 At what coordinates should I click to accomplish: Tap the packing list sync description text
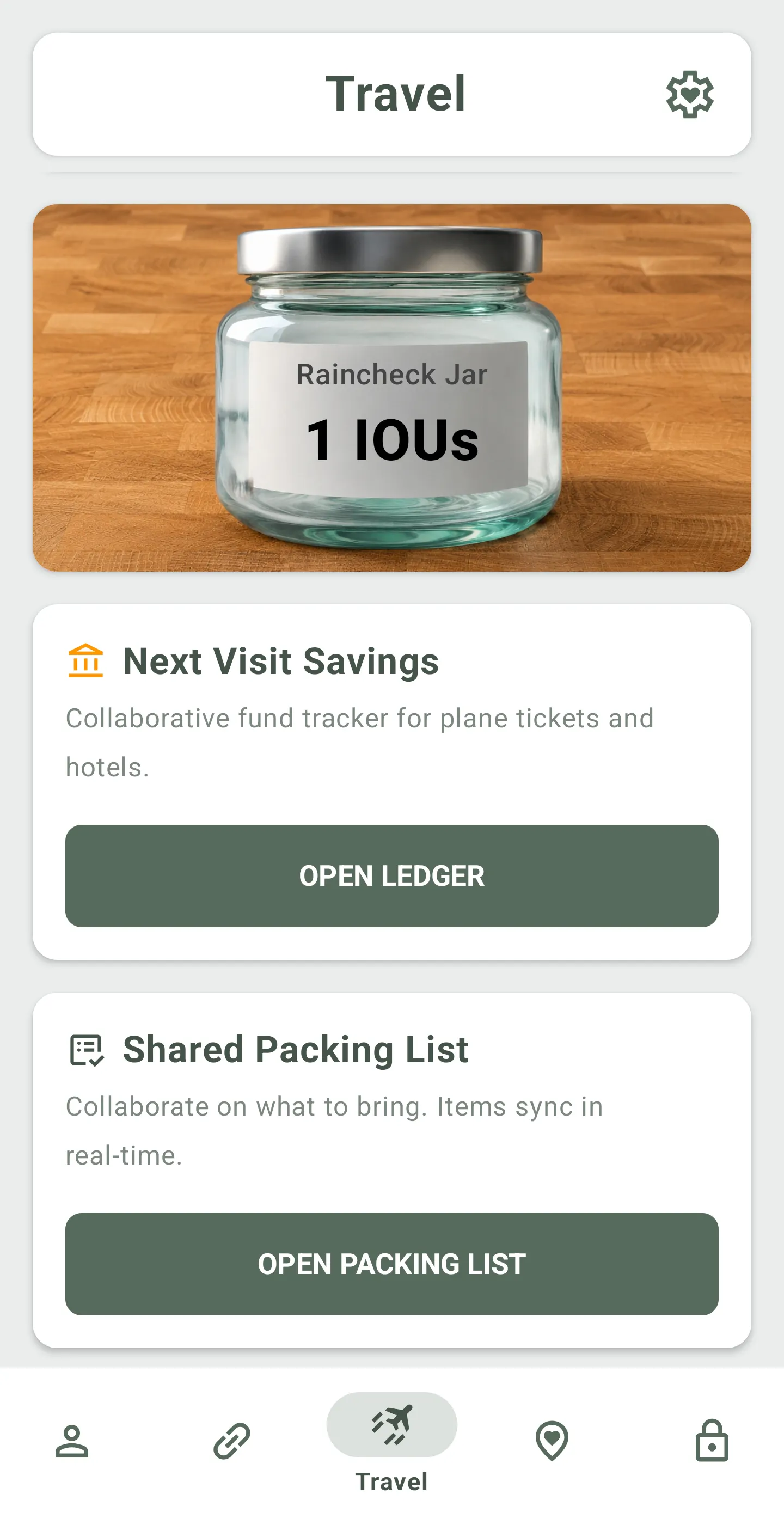pyautogui.click(x=334, y=1131)
